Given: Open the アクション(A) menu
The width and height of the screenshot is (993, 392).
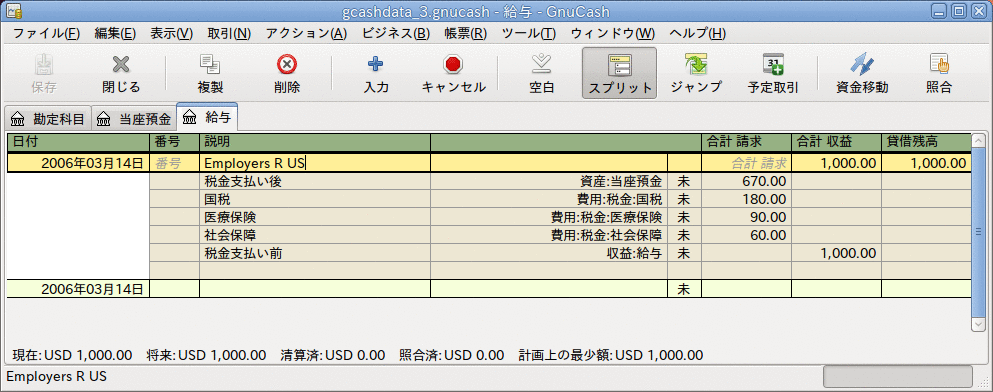Looking at the screenshot, I should click(x=307, y=33).
